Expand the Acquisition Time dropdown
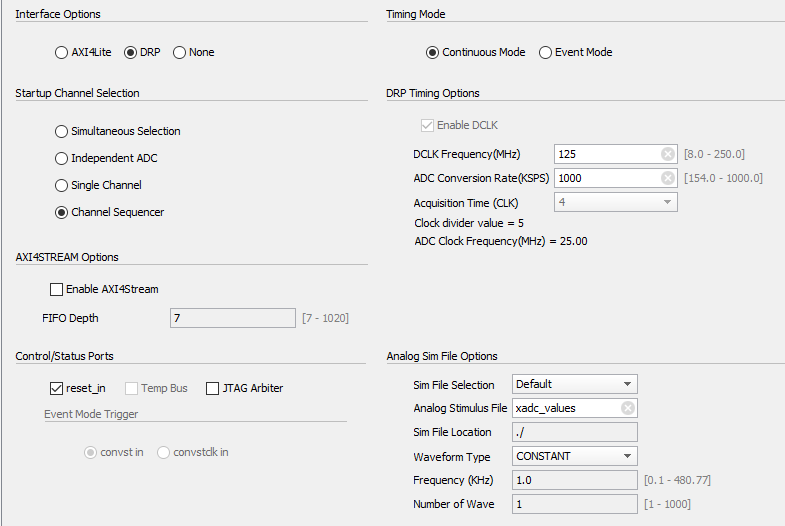Screen dimensions: 785x526 click(616, 202)
